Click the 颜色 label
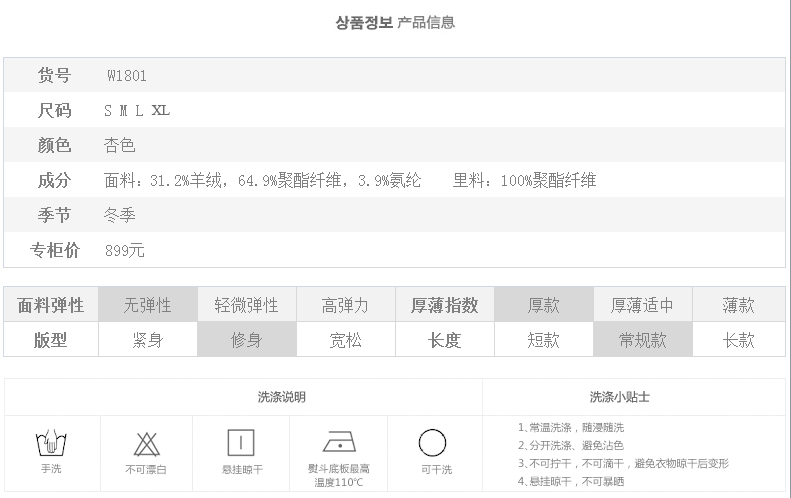 54,145
